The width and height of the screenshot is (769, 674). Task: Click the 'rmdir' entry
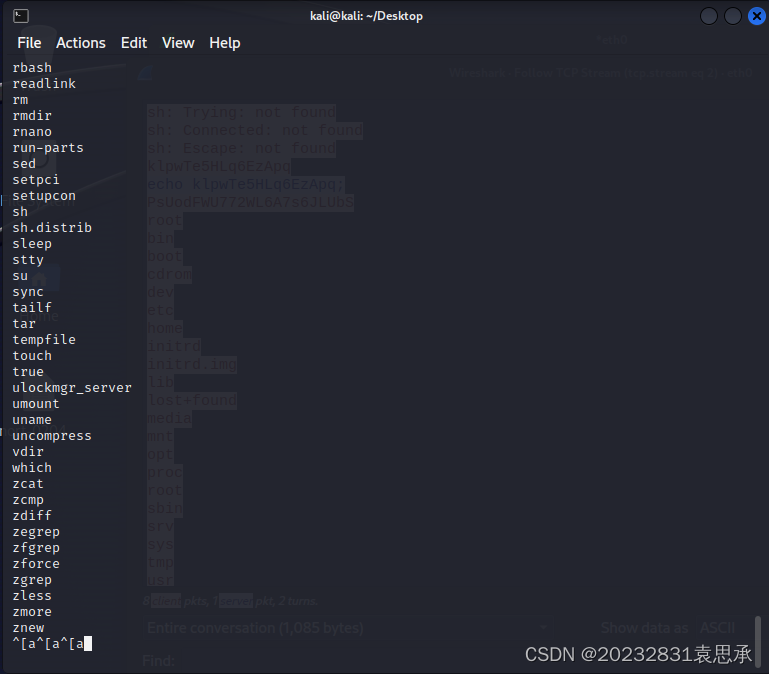click(x=32, y=116)
